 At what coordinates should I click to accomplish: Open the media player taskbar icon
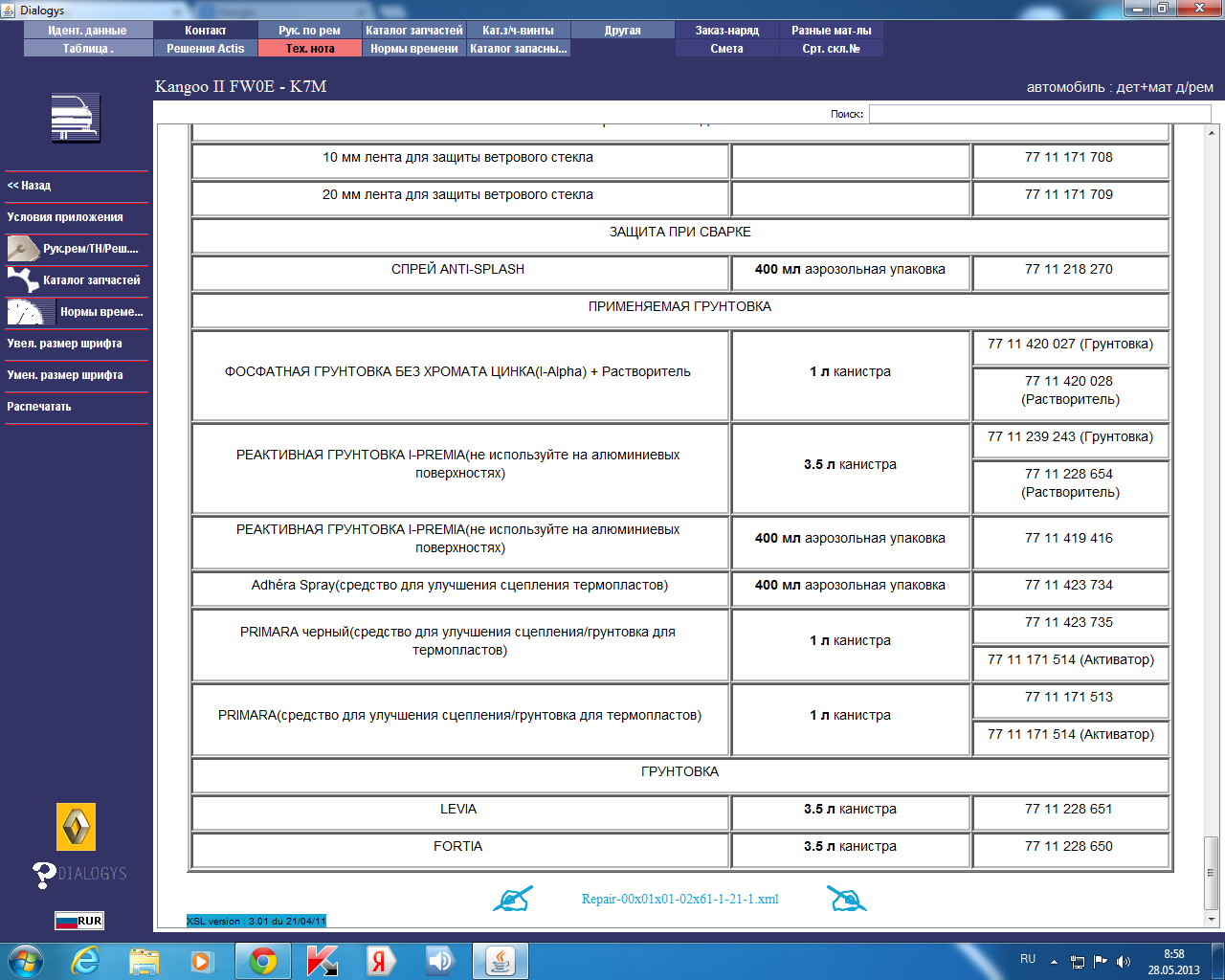coord(201,961)
